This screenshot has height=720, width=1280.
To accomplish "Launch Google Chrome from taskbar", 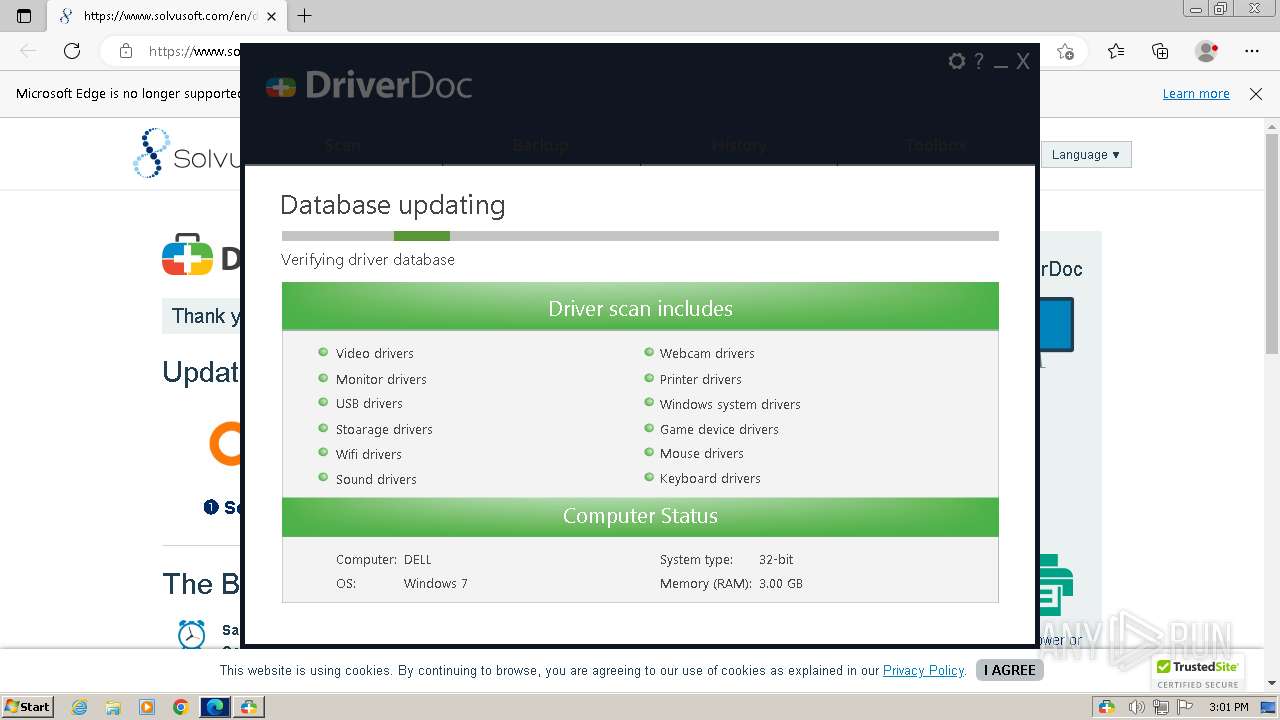I will (x=180, y=707).
